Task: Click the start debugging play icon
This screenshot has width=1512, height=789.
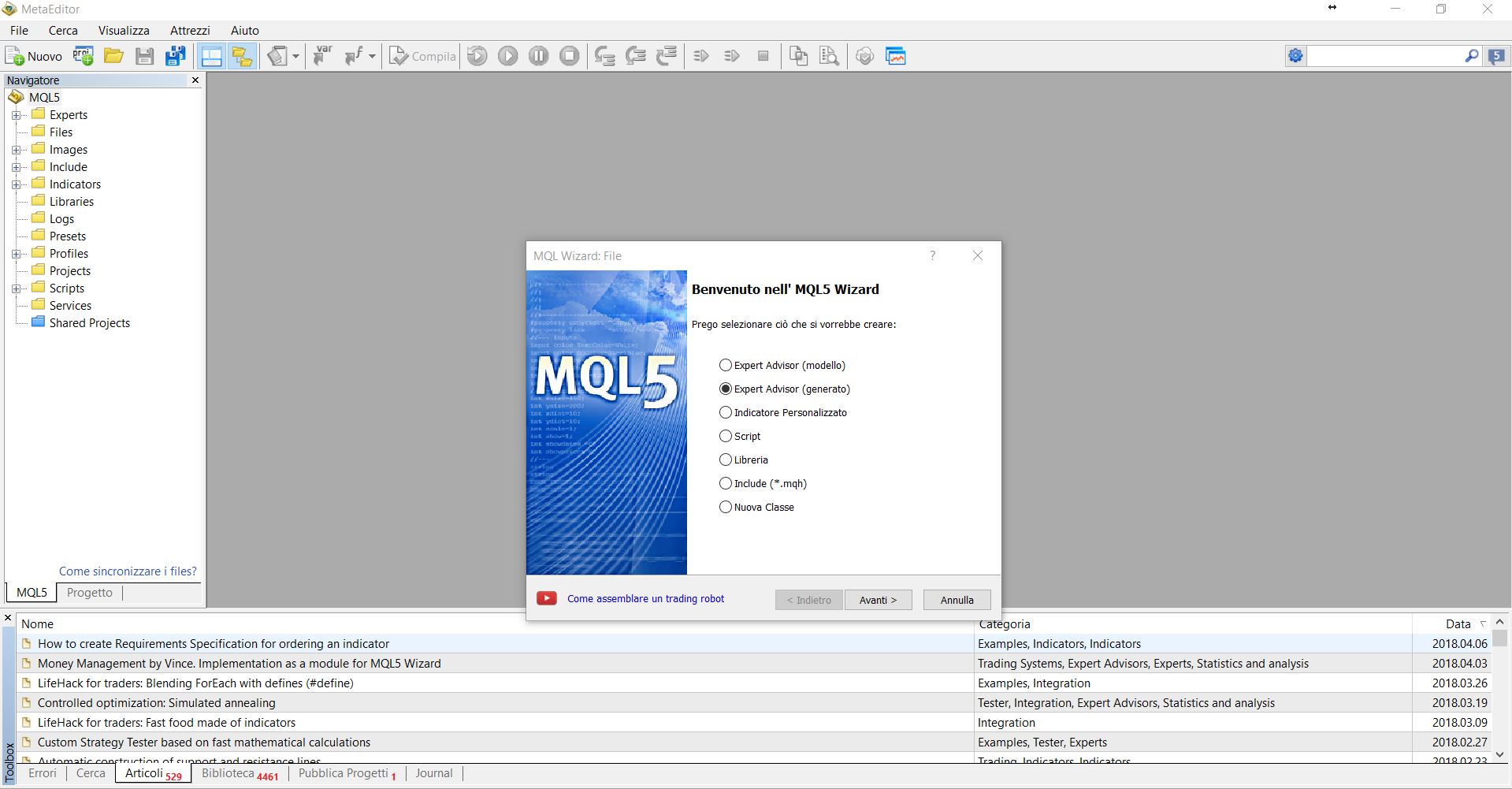Action: point(508,56)
